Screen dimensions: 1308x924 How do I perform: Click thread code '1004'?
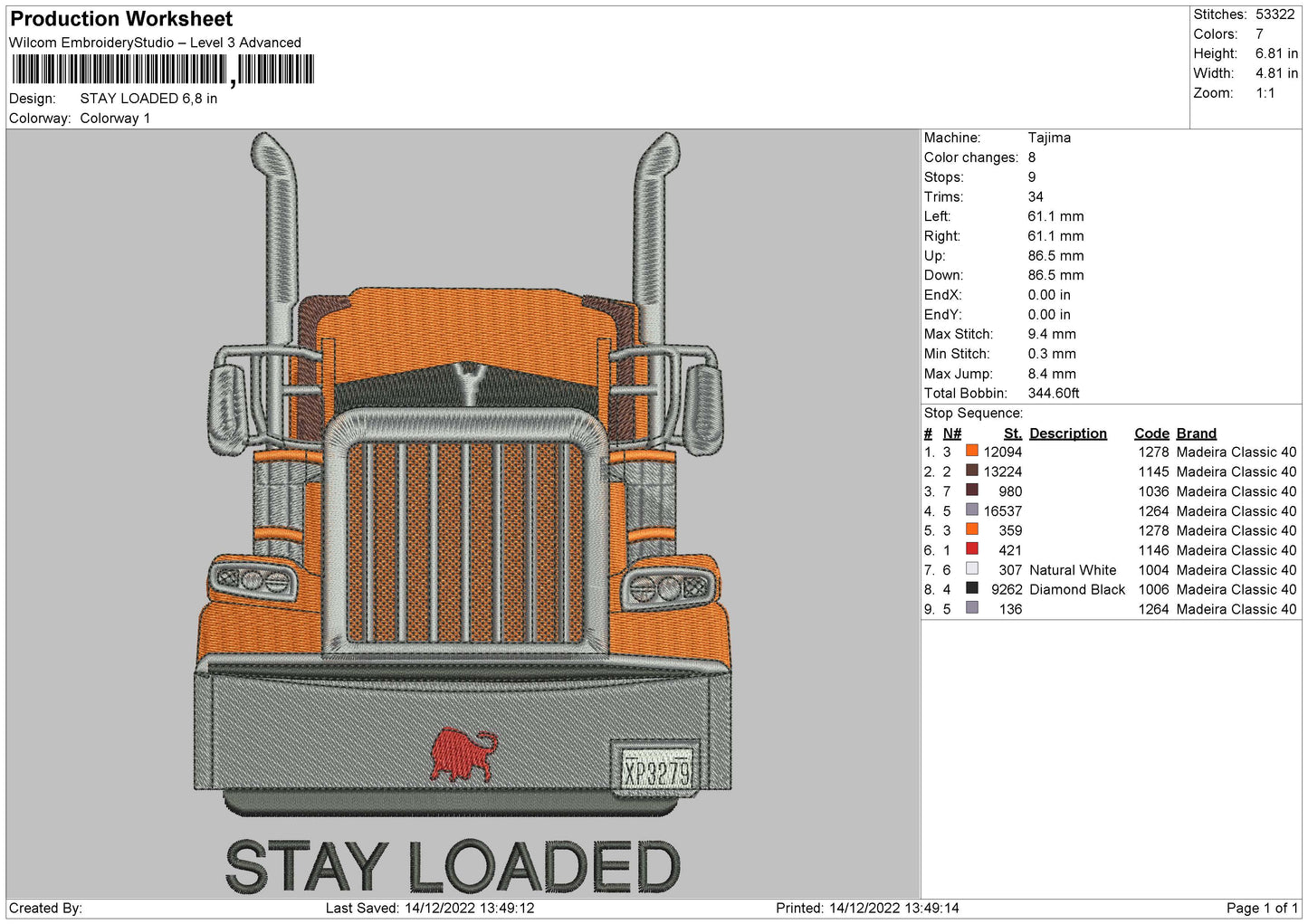point(1154,570)
